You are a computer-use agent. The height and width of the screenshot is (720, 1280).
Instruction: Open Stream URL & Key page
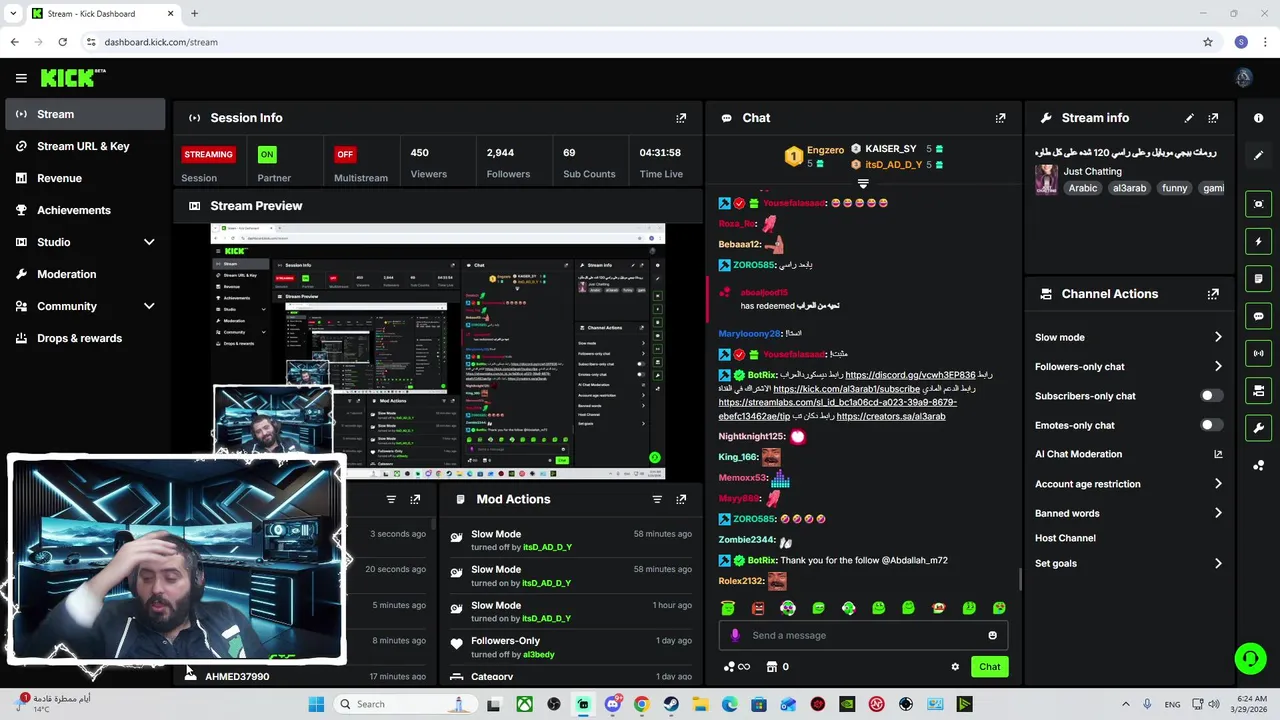85,146
